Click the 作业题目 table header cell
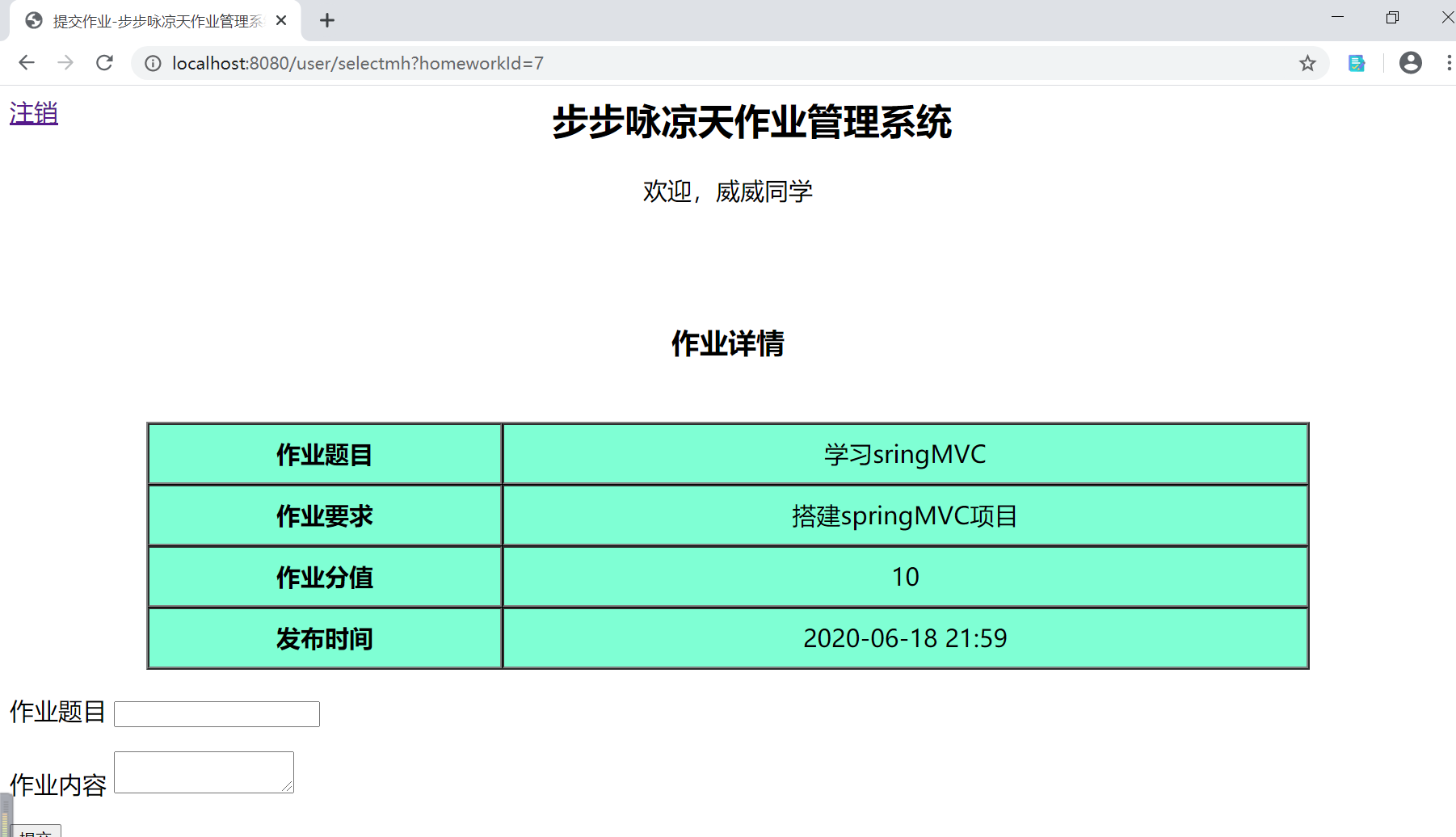 pos(325,454)
